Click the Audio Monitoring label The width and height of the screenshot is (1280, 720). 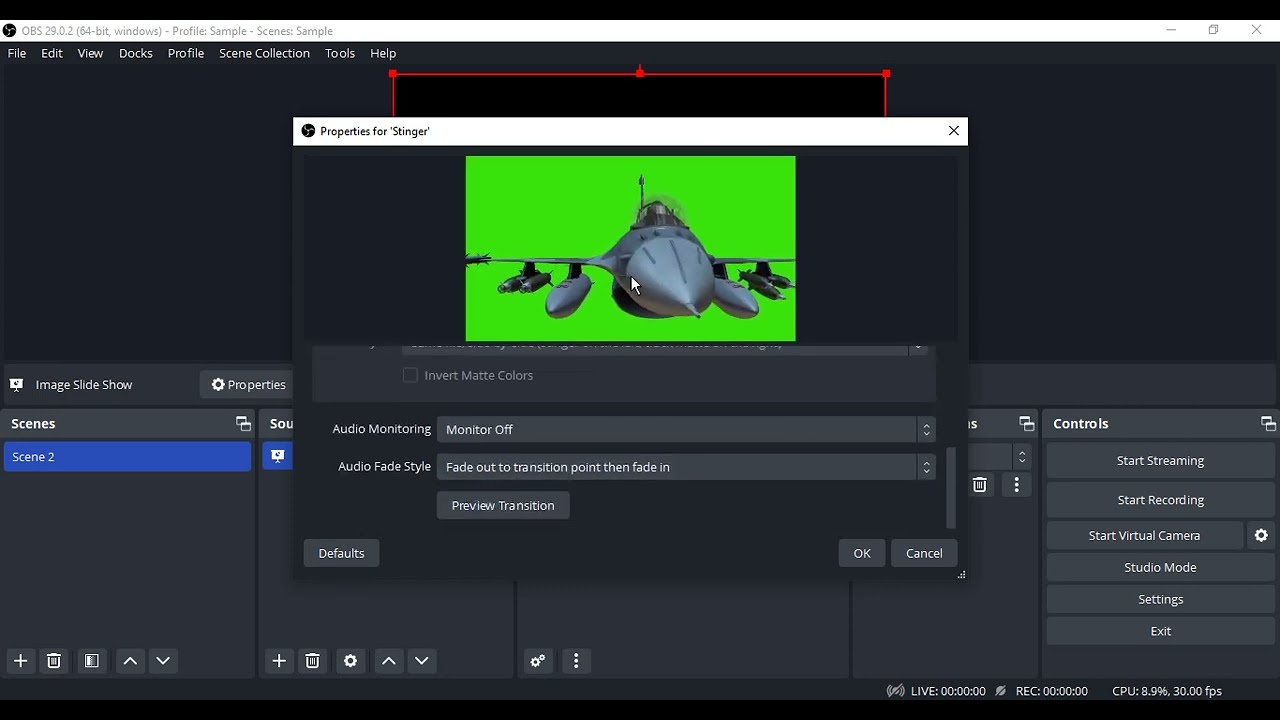[x=381, y=429]
